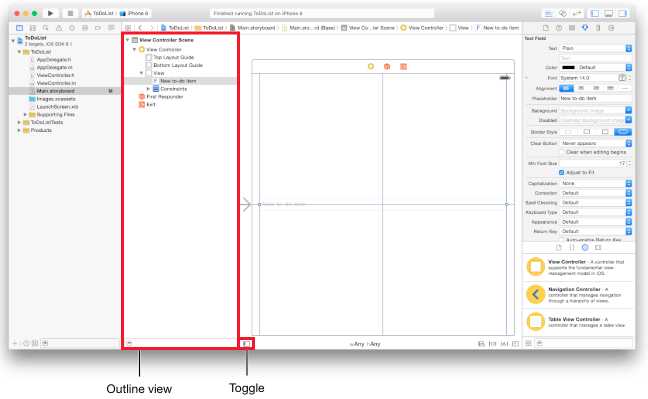The image size is (648, 399).
Task: Collapse the ToDoList group folder triangle
Action: tap(19, 52)
